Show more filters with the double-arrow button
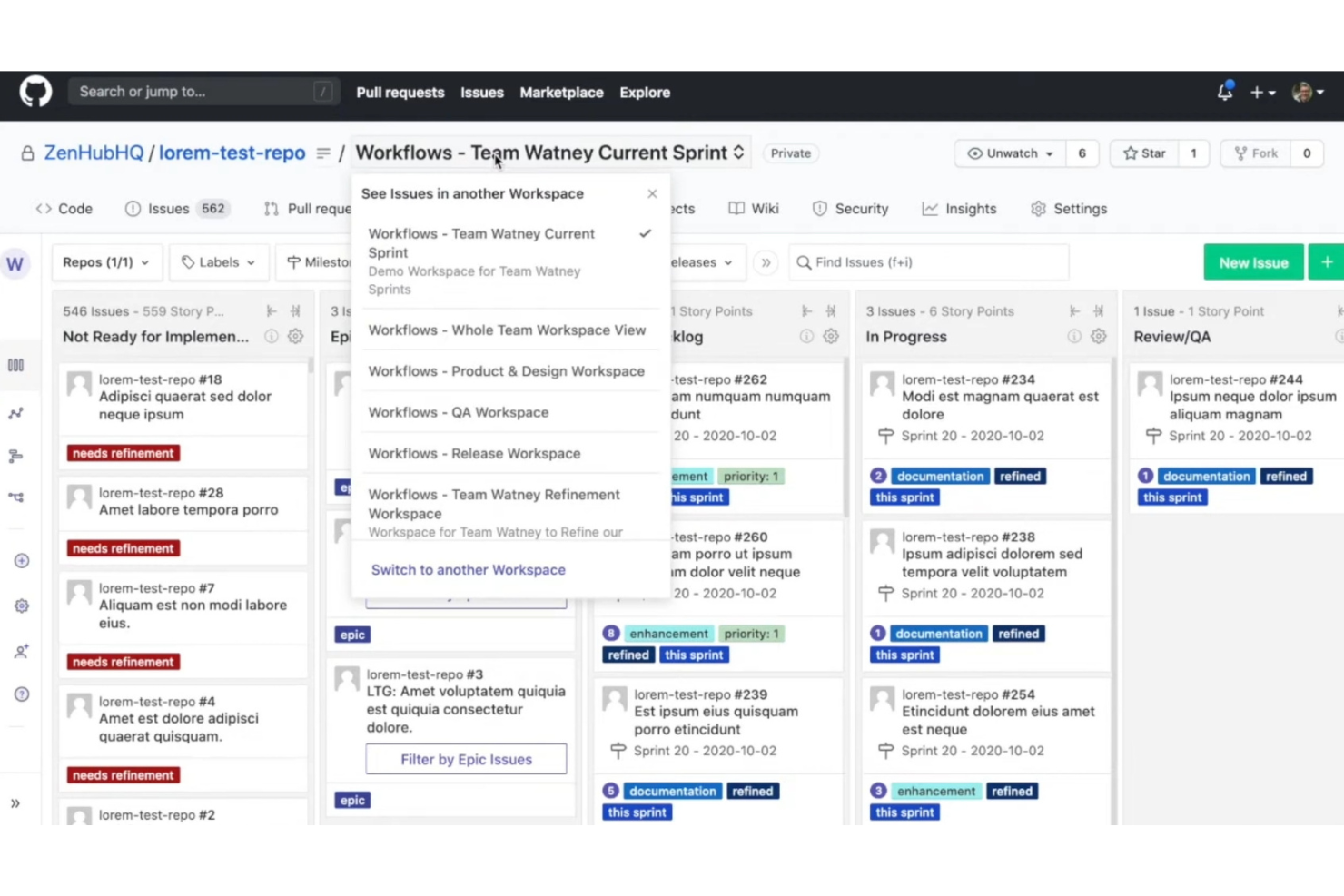The image size is (1344, 896). [x=766, y=262]
